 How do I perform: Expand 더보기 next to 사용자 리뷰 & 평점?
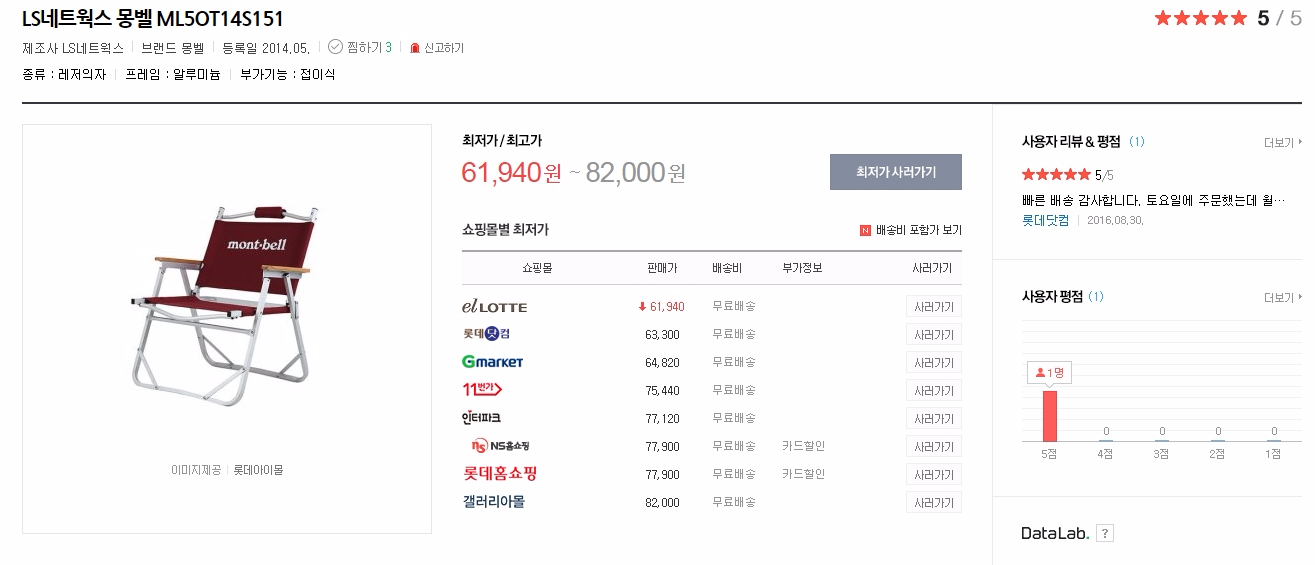(1281, 143)
